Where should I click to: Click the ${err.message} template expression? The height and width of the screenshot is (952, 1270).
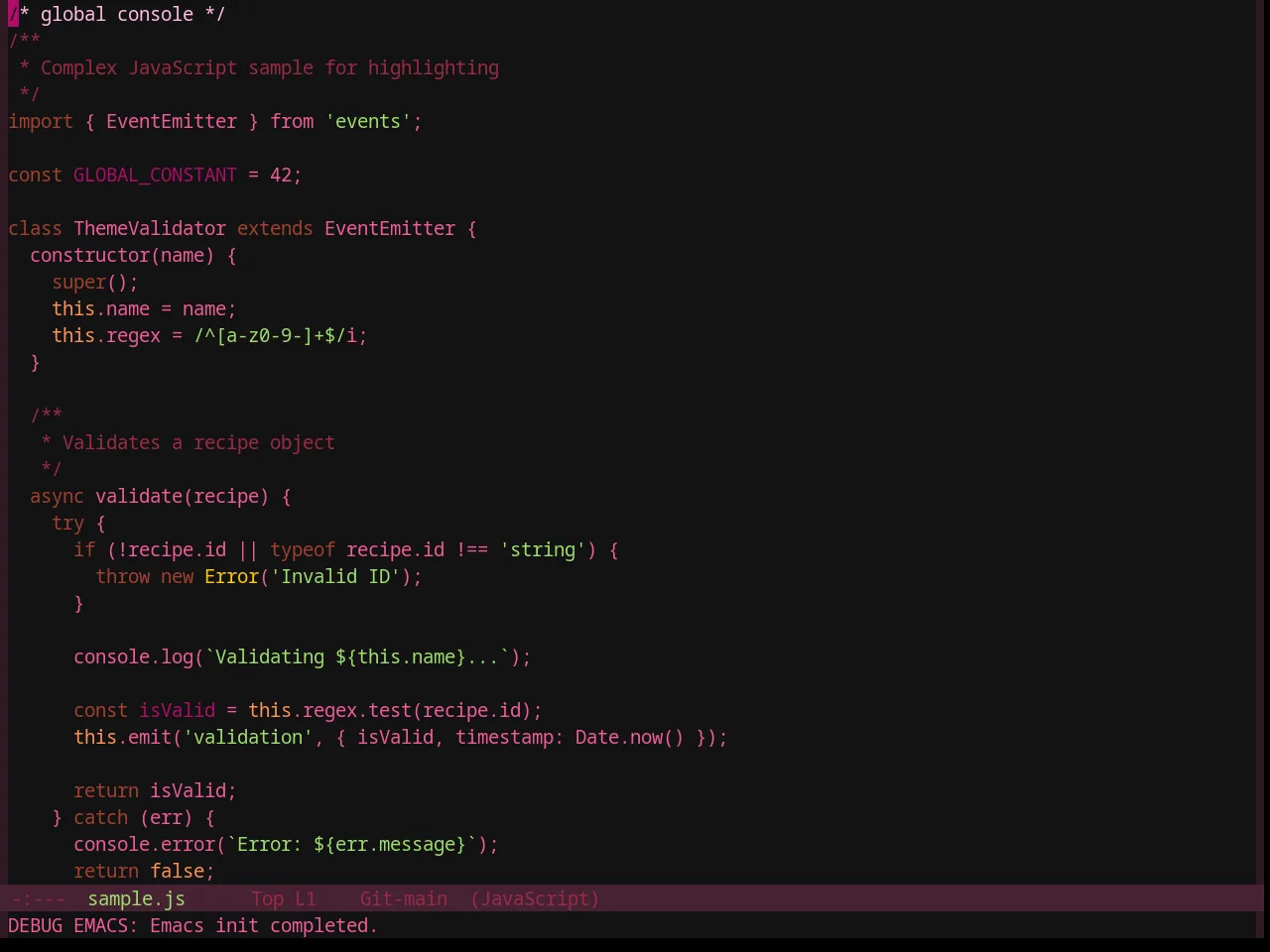[x=390, y=844]
